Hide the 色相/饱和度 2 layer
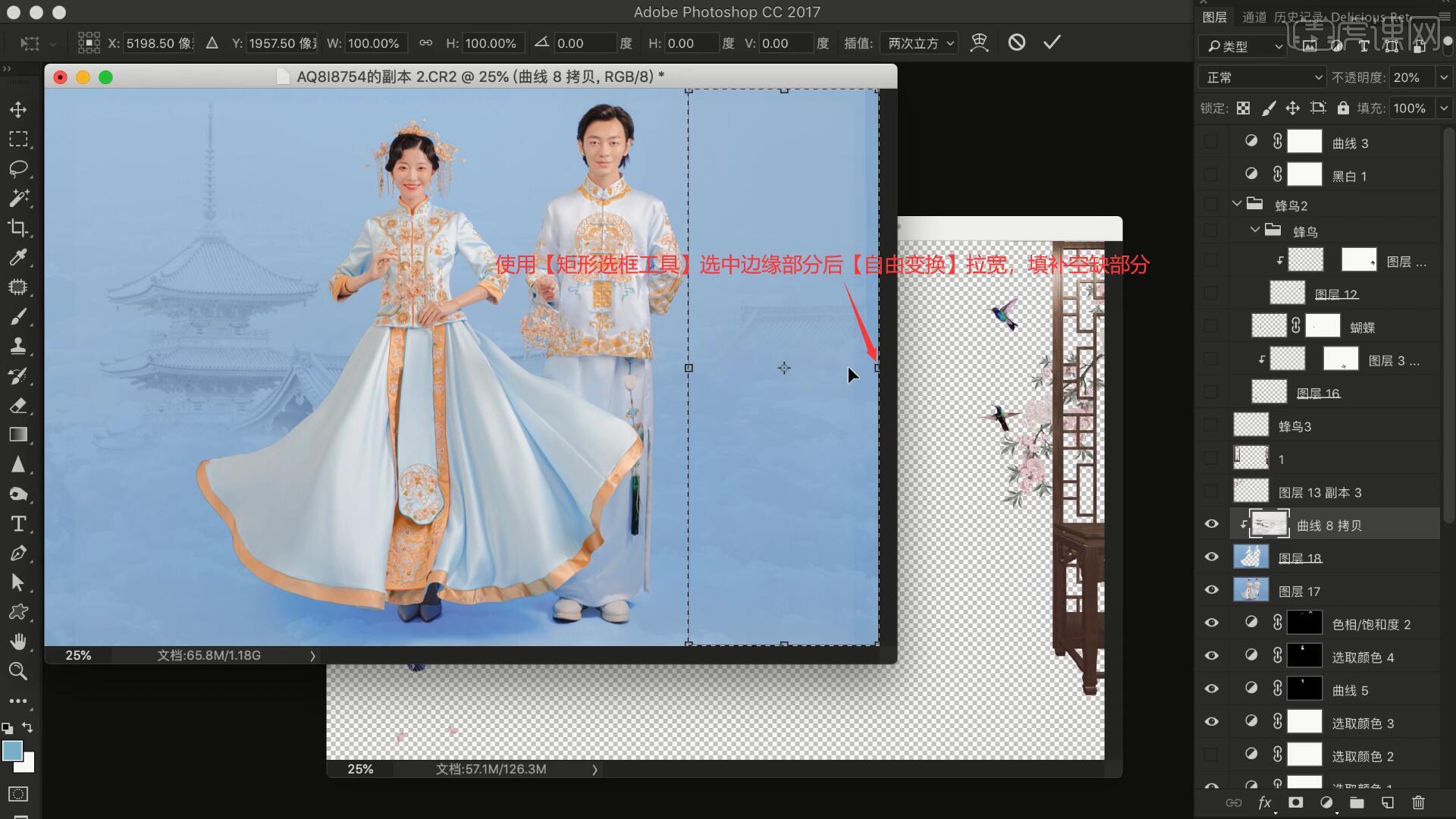This screenshot has height=819, width=1456. tap(1211, 623)
